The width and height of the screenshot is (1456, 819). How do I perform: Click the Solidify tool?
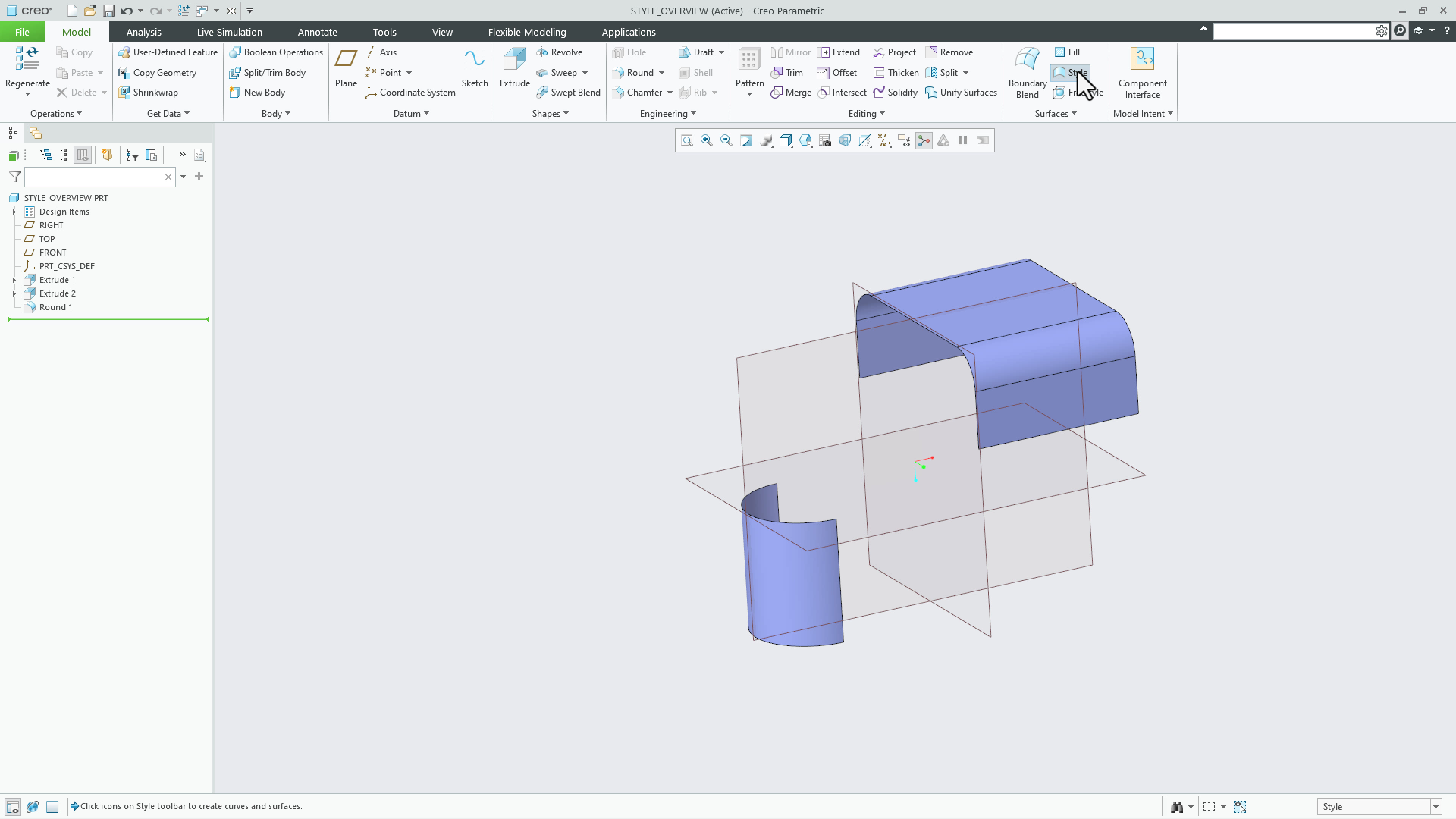tap(895, 93)
